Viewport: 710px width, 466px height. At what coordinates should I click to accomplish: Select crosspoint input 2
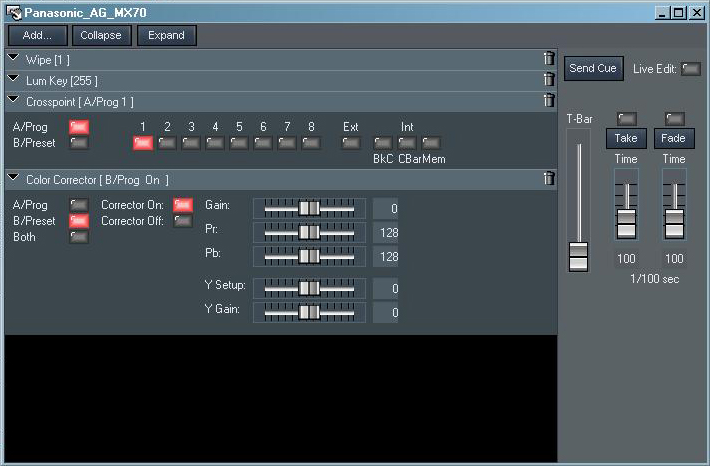tap(167, 143)
